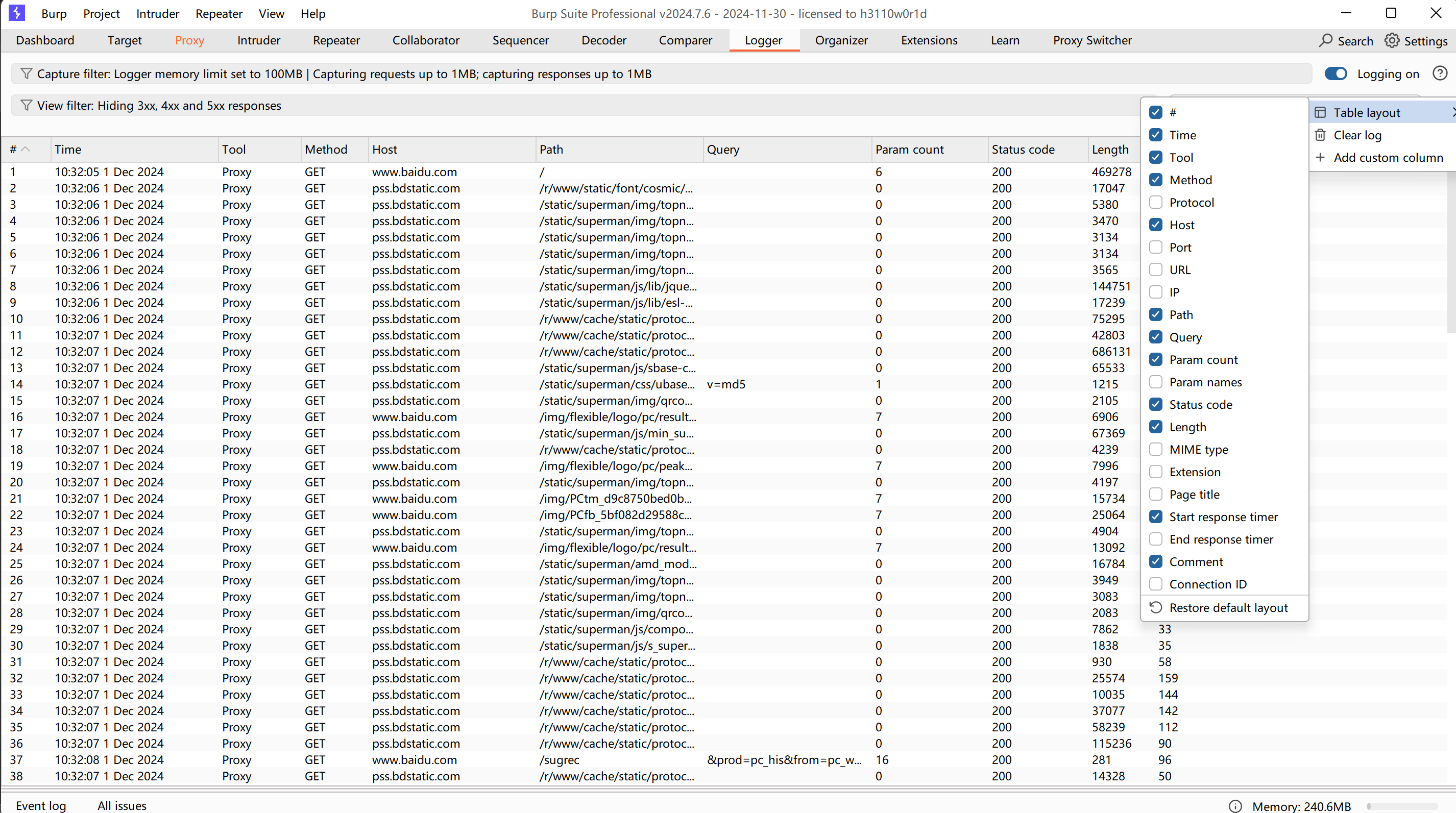The height and width of the screenshot is (813, 1456).
Task: Click Add custom column option
Action: [1388, 158]
